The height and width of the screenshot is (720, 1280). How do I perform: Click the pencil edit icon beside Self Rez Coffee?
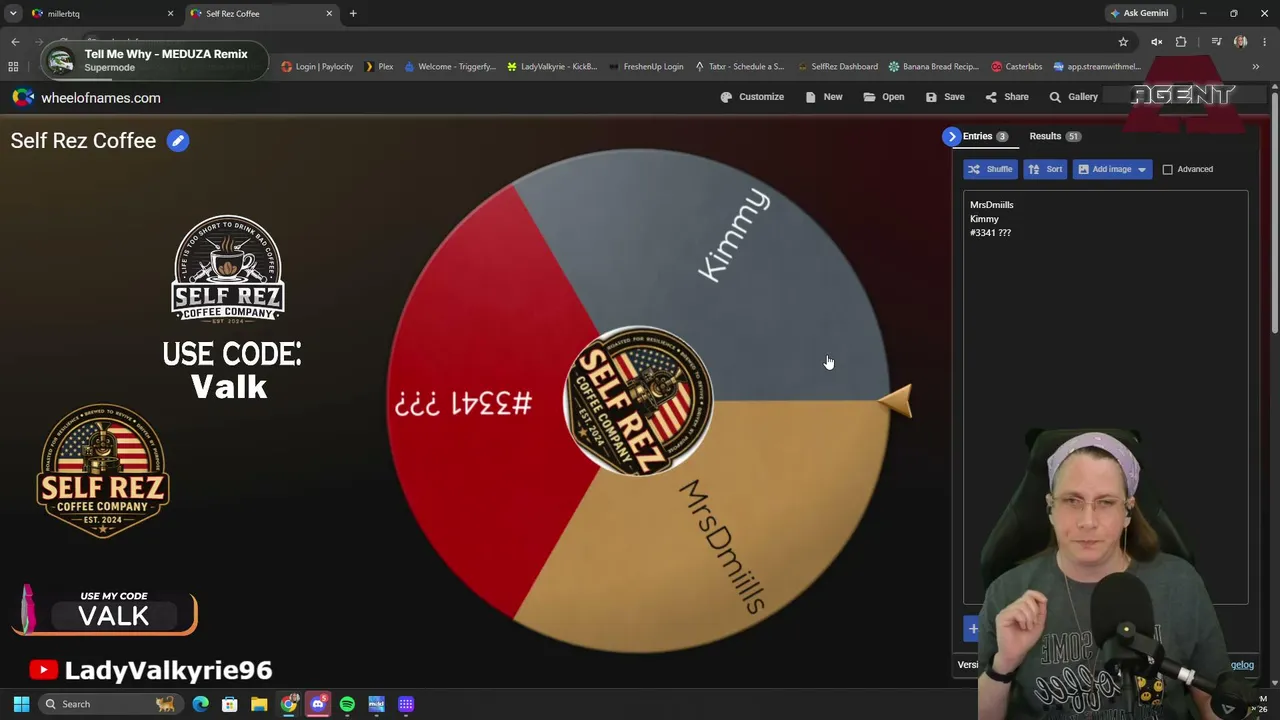point(177,141)
